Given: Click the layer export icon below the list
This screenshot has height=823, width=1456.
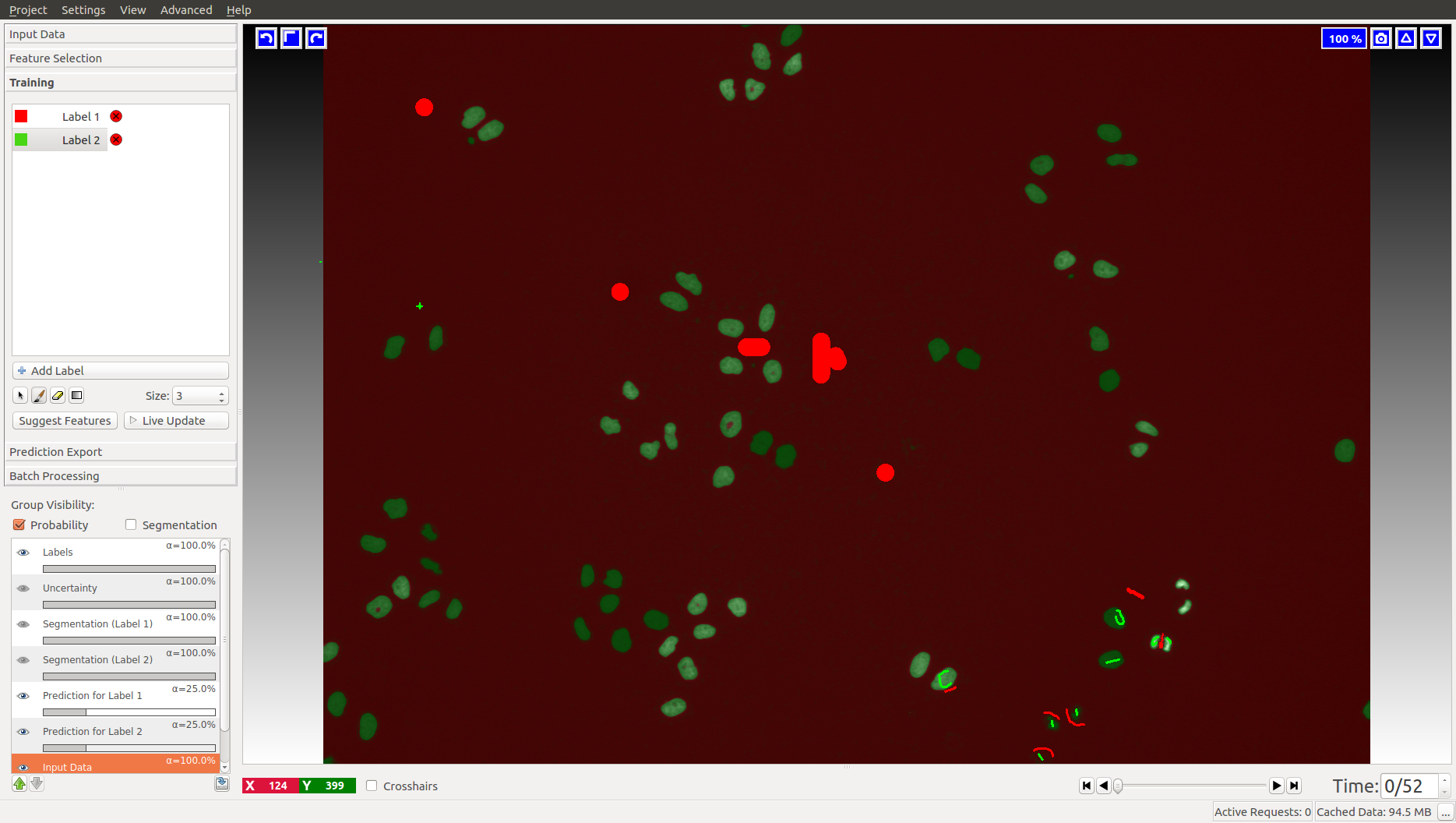Looking at the screenshot, I should point(222,784).
